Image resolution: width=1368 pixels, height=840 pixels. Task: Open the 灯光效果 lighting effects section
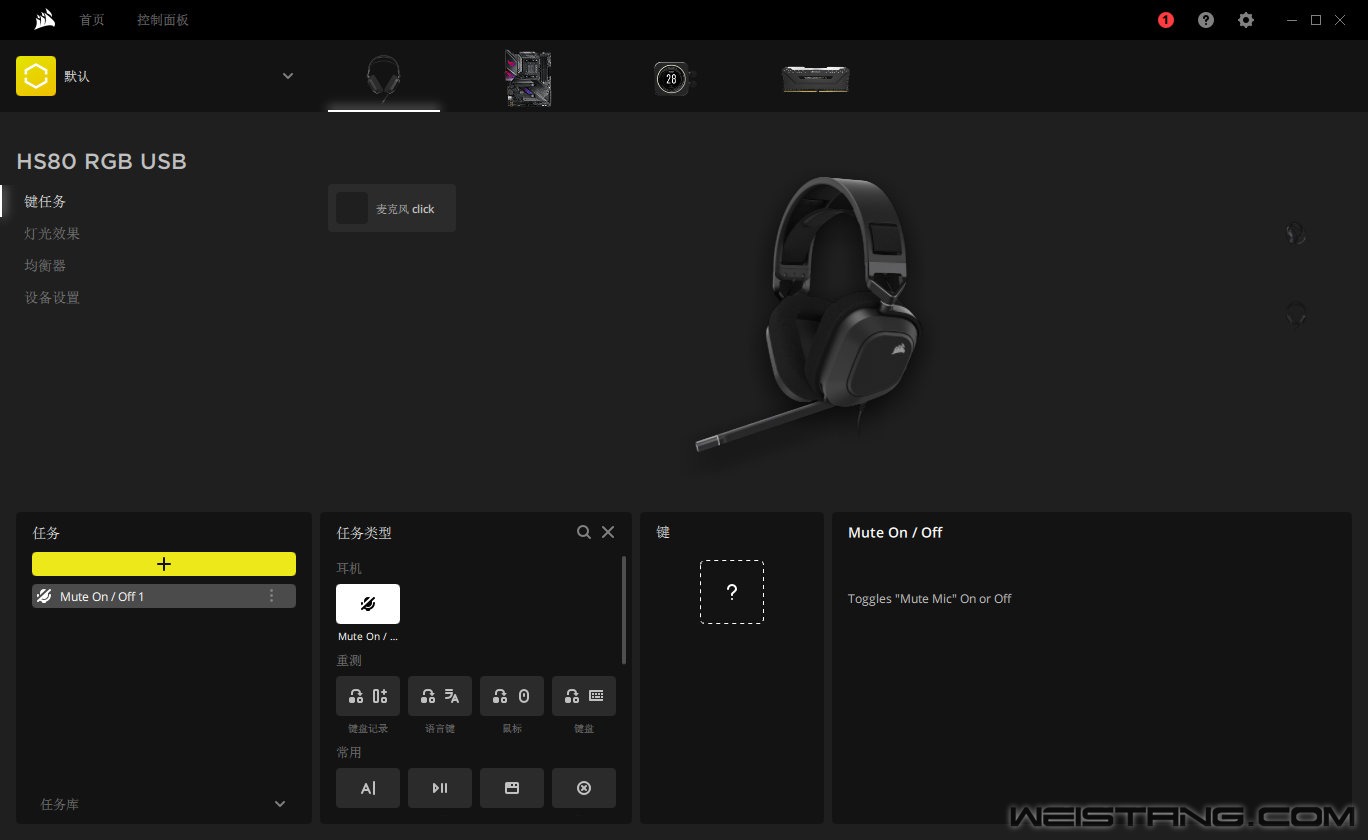click(x=52, y=233)
